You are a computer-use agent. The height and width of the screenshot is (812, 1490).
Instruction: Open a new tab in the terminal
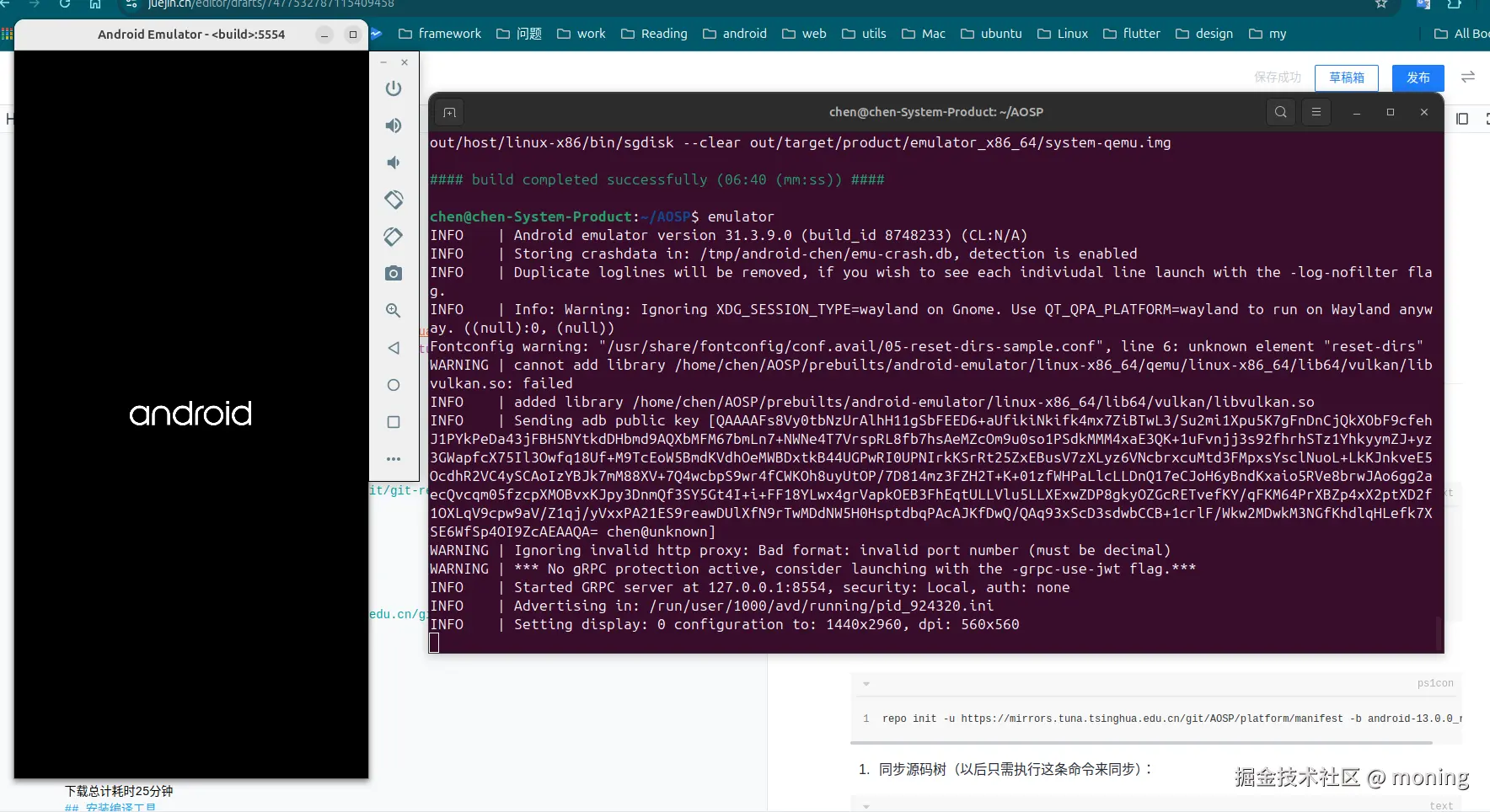[x=450, y=112]
